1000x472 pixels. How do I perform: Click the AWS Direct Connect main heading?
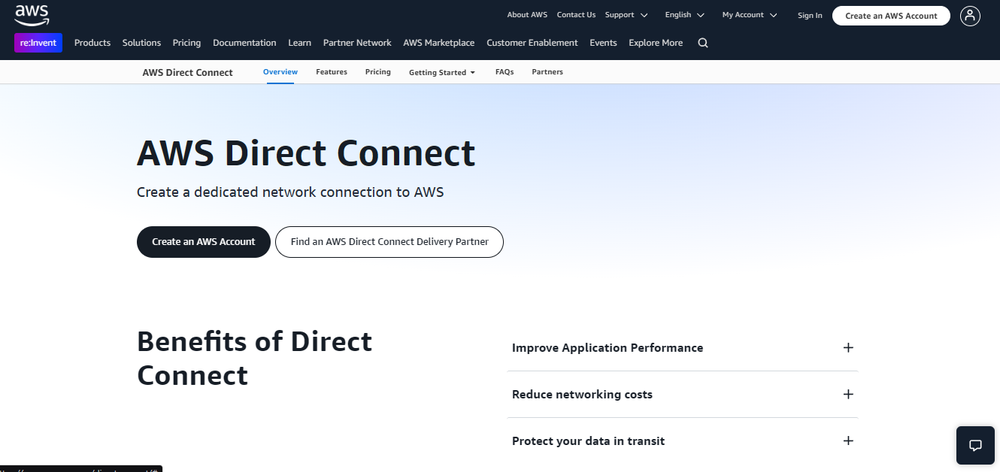pyautogui.click(x=306, y=153)
